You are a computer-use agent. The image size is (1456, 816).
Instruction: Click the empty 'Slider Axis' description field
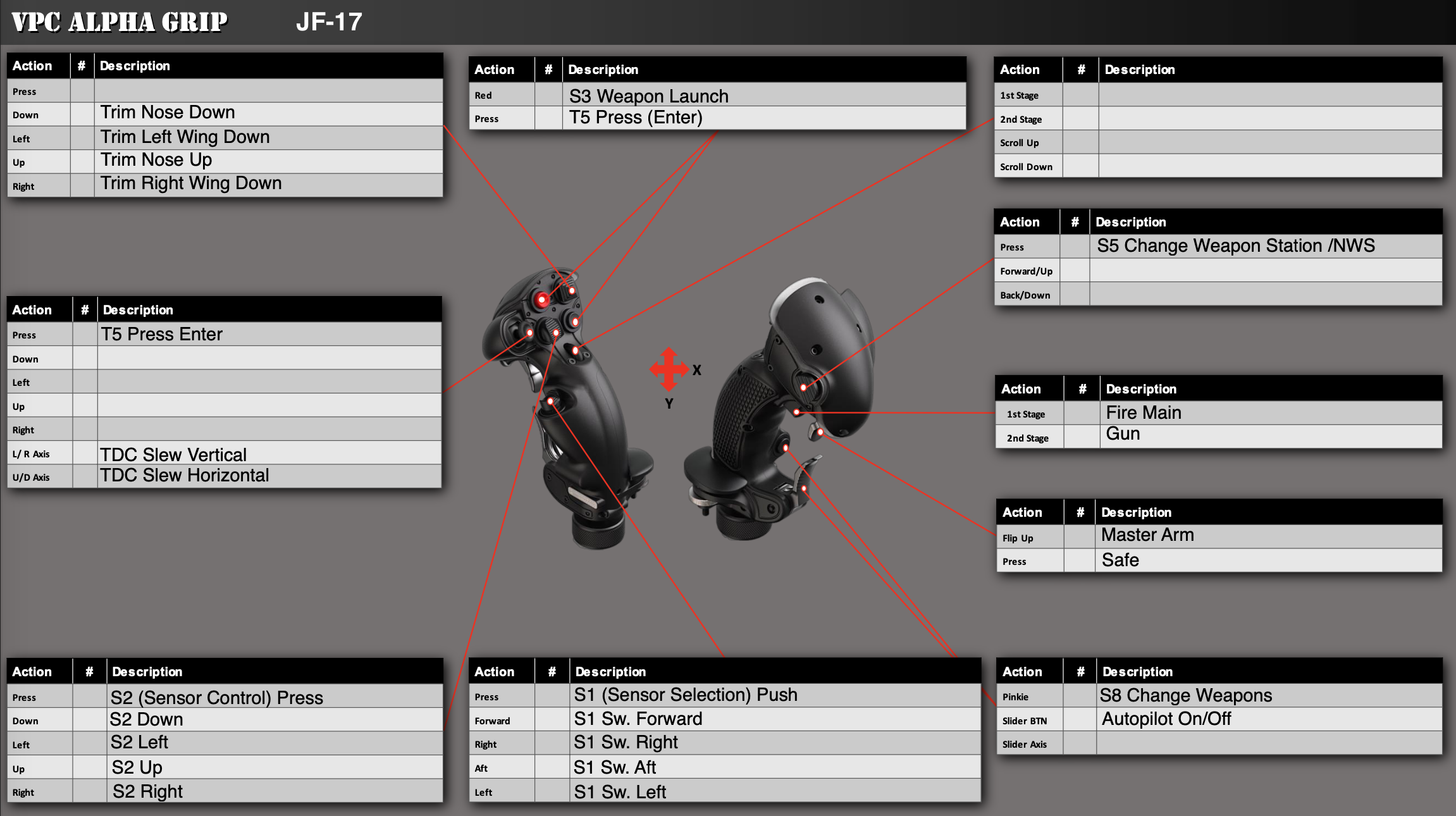tap(1268, 744)
